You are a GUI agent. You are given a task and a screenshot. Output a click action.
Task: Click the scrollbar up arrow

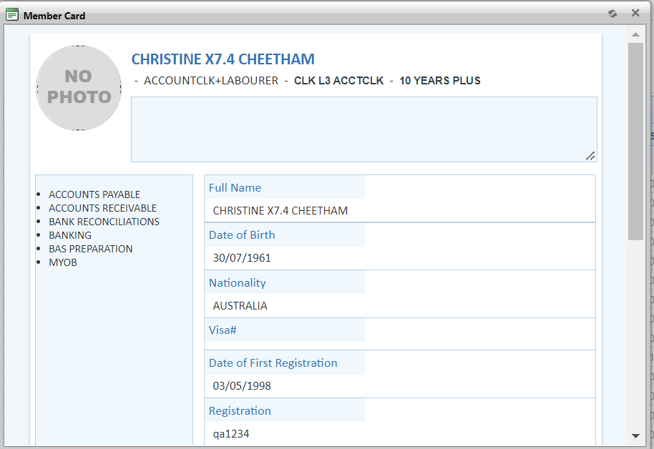636,35
